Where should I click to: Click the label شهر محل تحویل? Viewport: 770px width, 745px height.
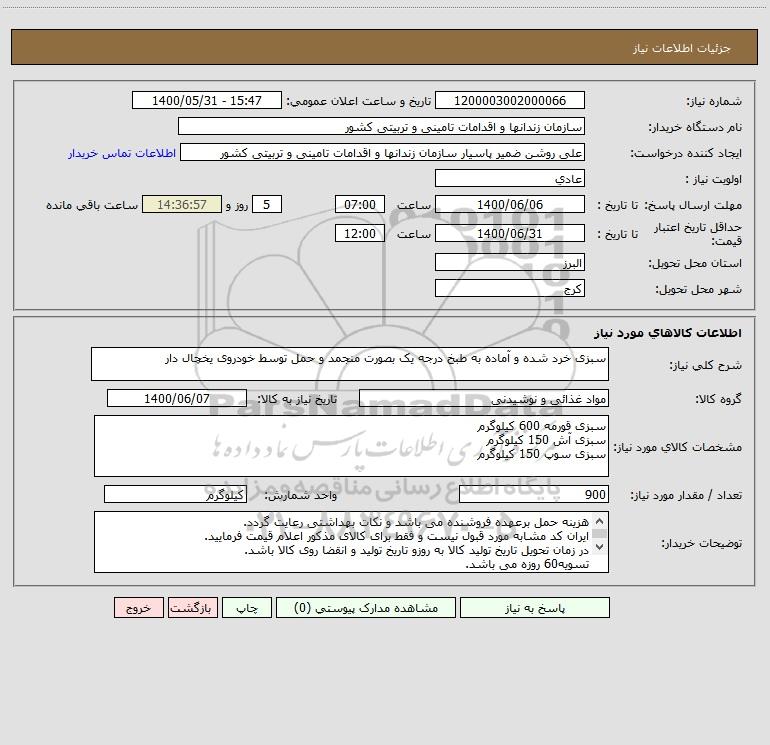pos(699,289)
